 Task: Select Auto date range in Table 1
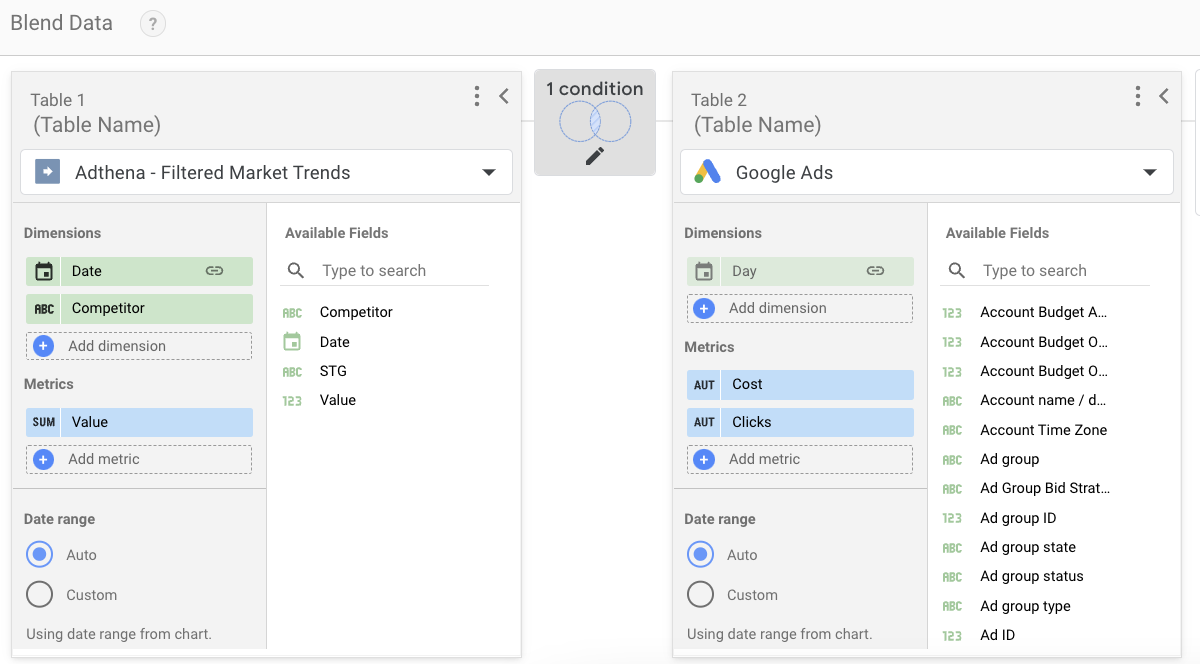[40, 555]
